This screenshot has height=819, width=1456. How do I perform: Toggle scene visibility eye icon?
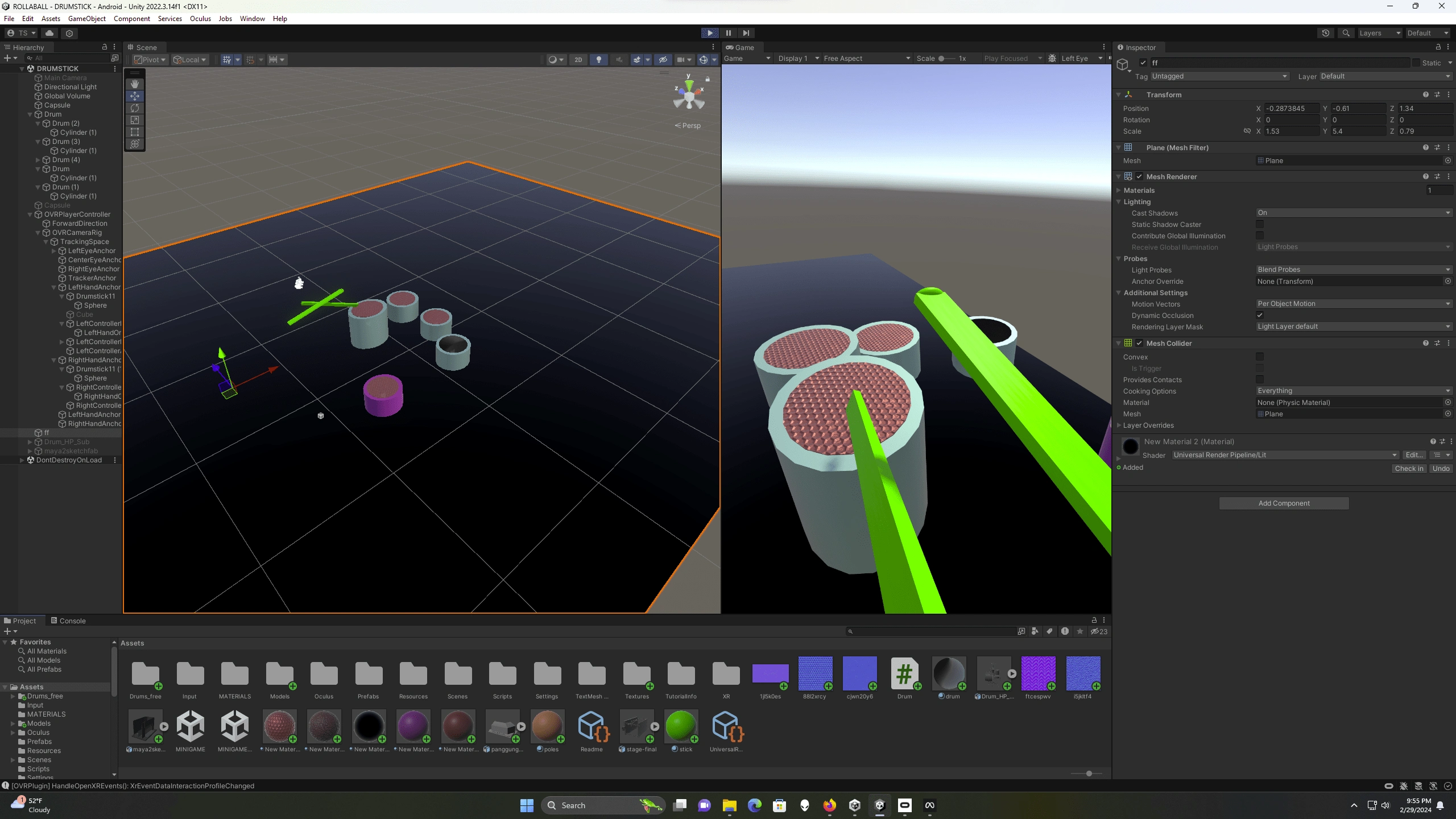[x=663, y=60]
